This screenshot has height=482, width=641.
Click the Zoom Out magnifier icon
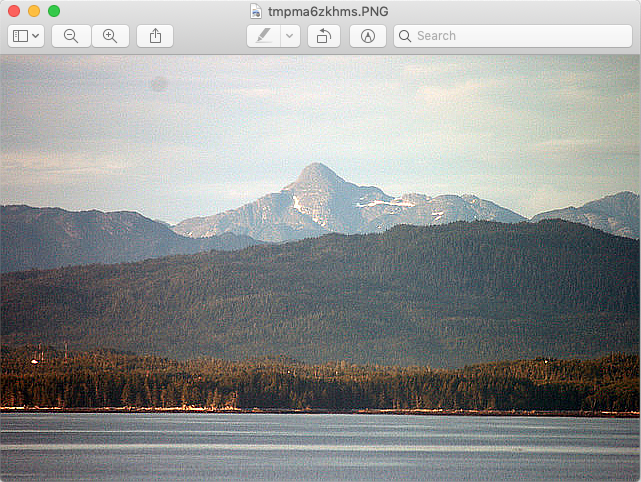tap(71, 36)
